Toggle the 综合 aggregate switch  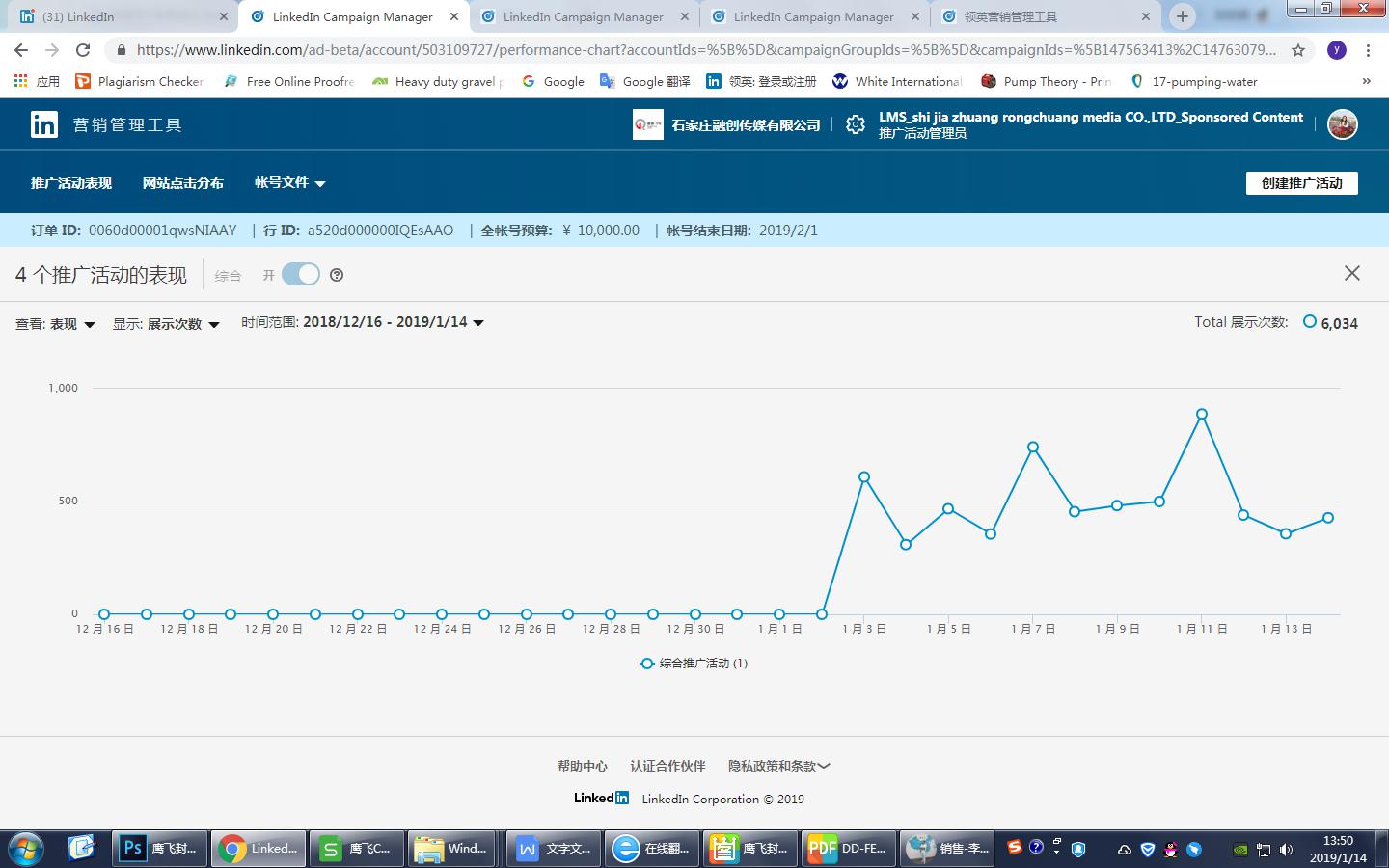(301, 275)
